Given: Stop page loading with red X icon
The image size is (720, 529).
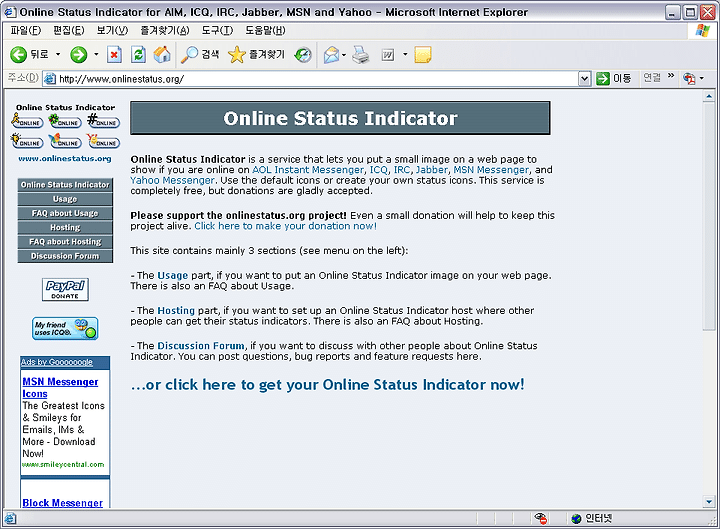Looking at the screenshot, I should coord(114,55).
